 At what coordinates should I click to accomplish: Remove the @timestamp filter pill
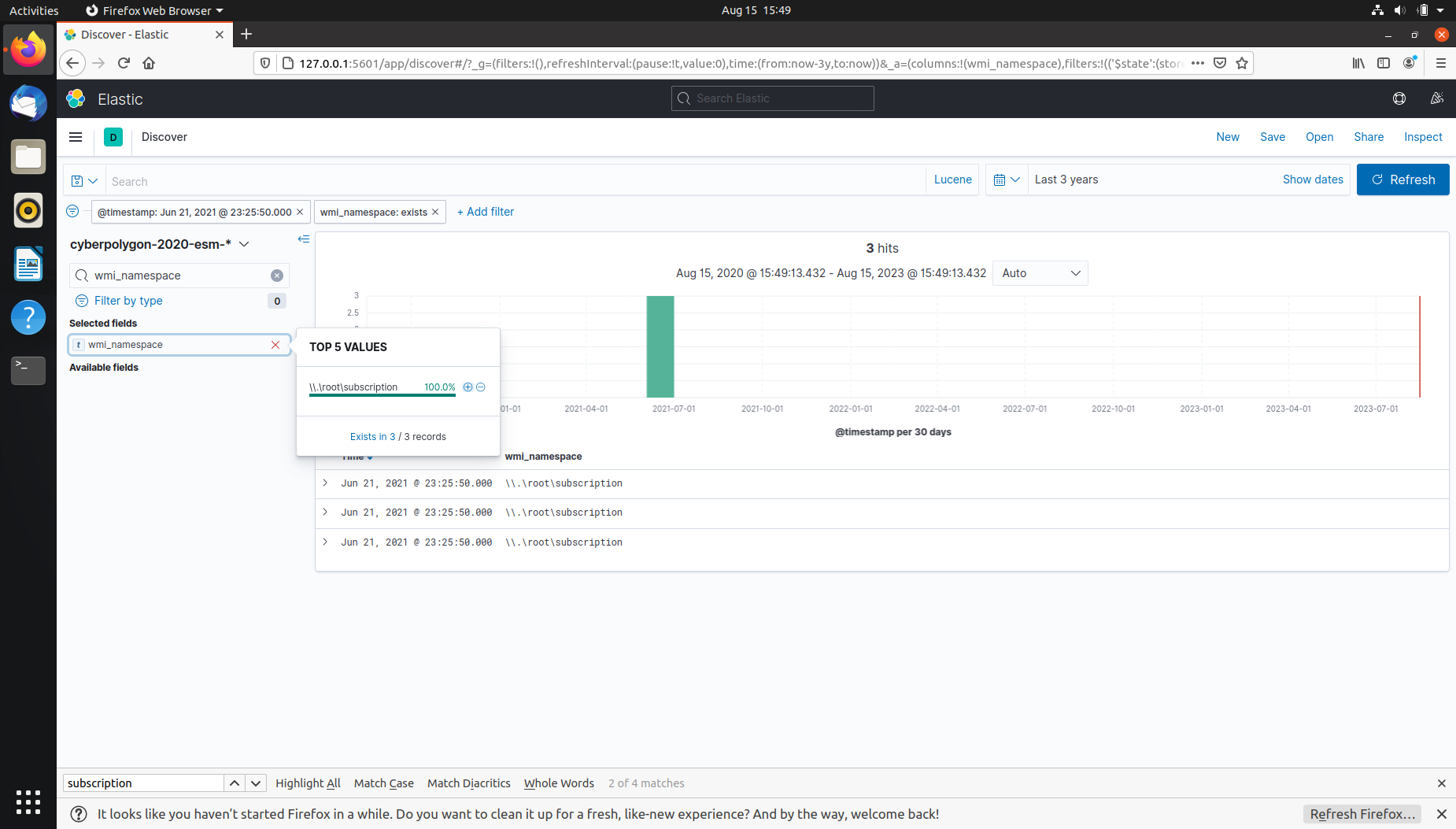coord(300,212)
